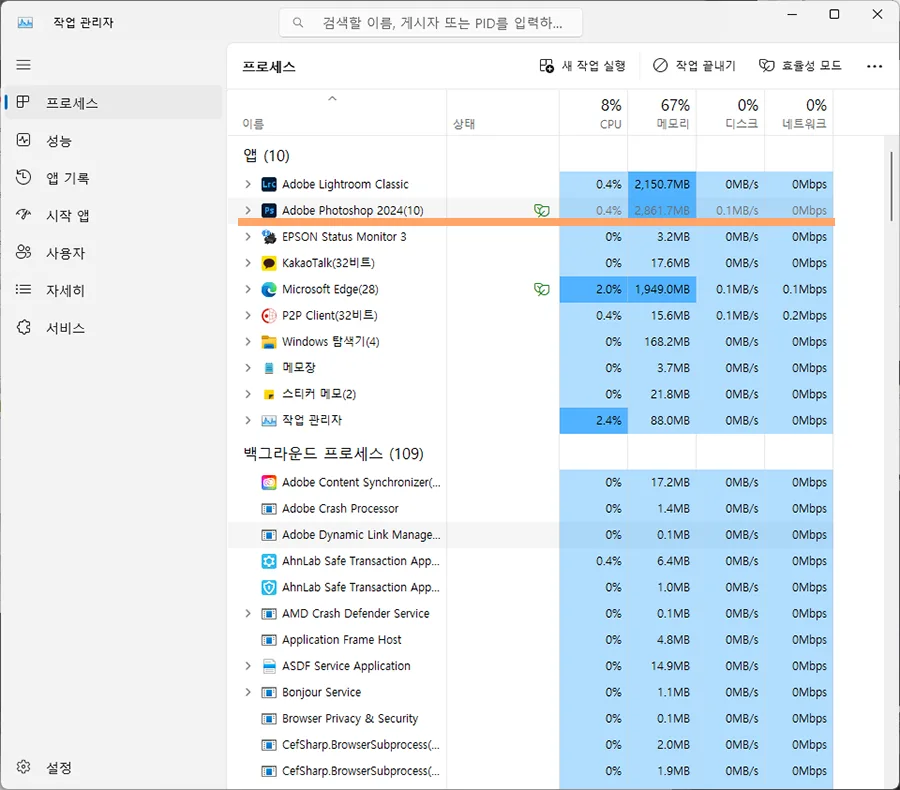Open the 자세히 details section
This screenshot has width=900, height=790.
pyautogui.click(x=60, y=290)
